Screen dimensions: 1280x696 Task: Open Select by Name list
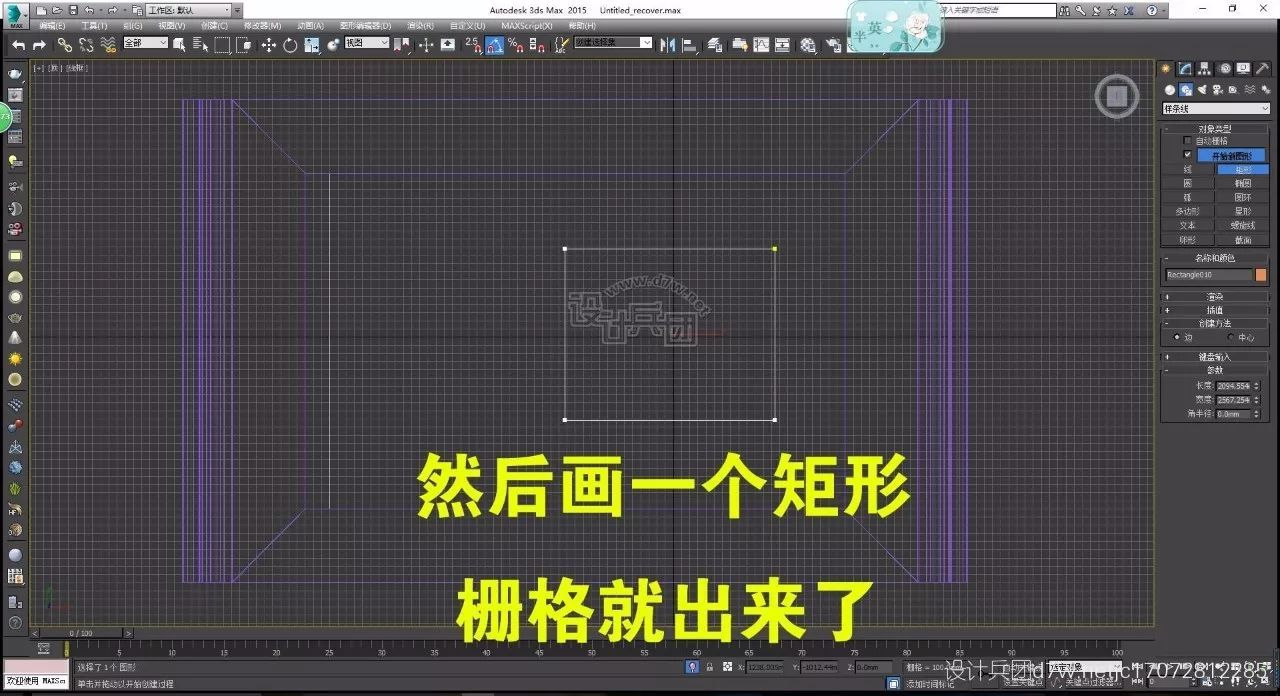200,45
